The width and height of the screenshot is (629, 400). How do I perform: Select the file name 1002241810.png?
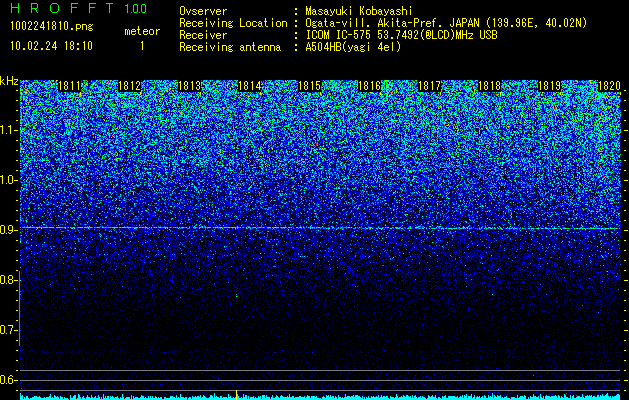click(x=52, y=27)
